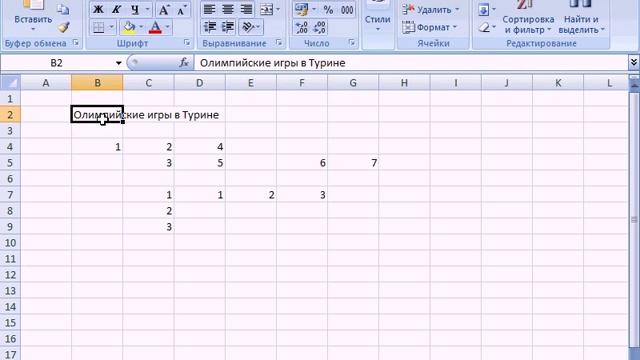The width and height of the screenshot is (640, 360).
Task: Open font color dropdown arrow
Action: (168, 27)
